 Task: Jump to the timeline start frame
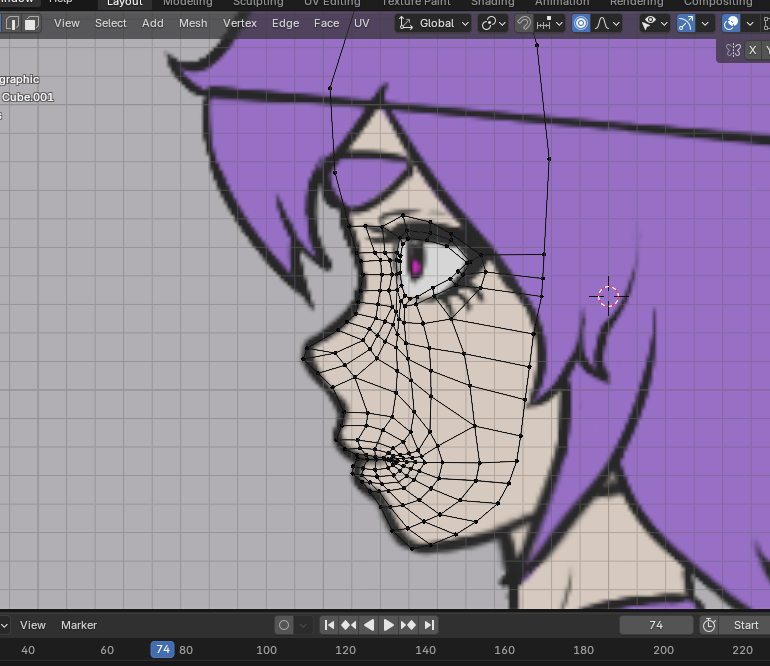[x=328, y=625]
